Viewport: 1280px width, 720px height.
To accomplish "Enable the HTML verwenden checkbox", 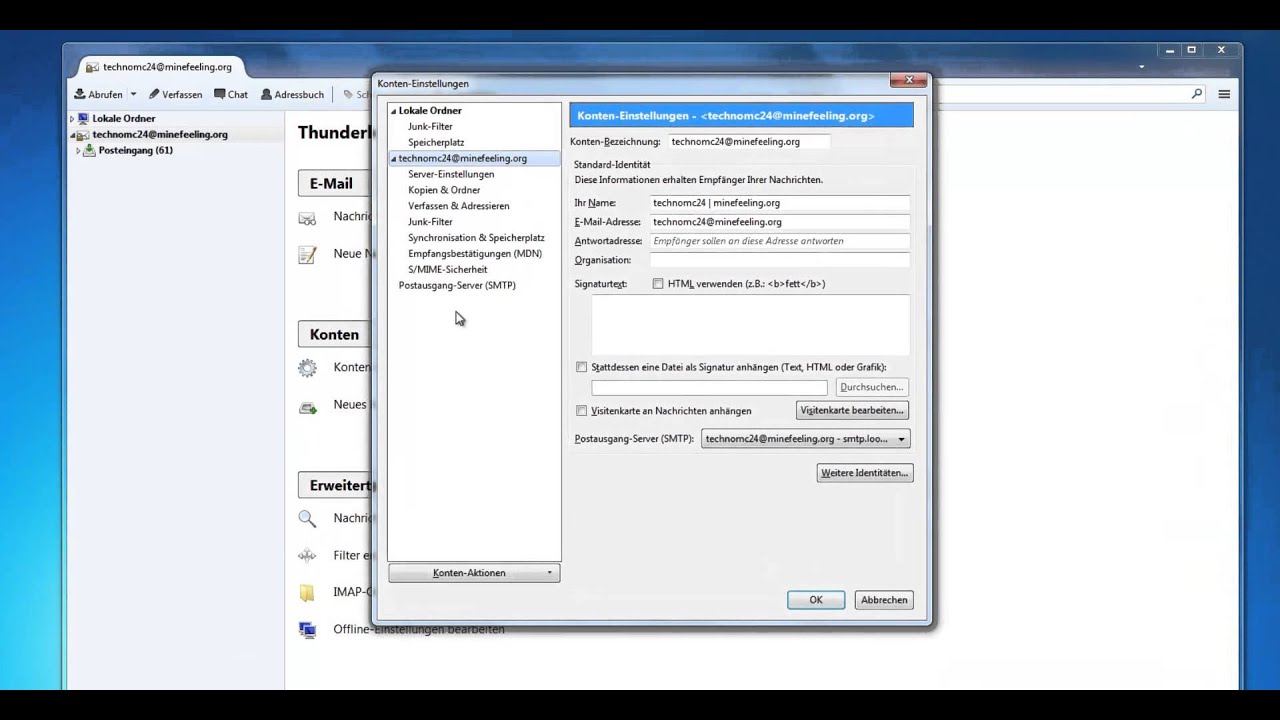I will [658, 284].
